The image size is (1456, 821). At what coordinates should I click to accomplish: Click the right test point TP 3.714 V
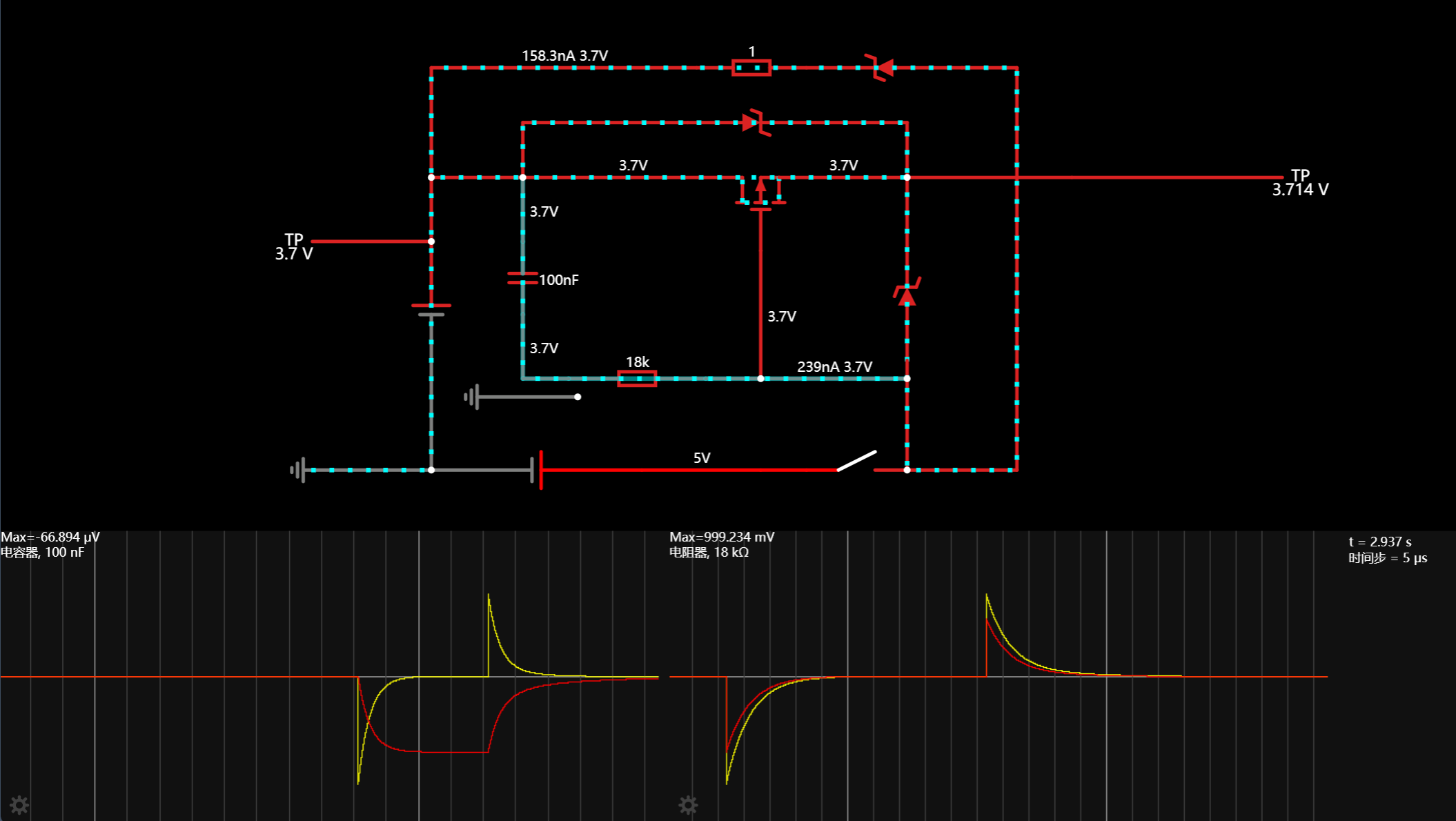pyautogui.click(x=1300, y=183)
